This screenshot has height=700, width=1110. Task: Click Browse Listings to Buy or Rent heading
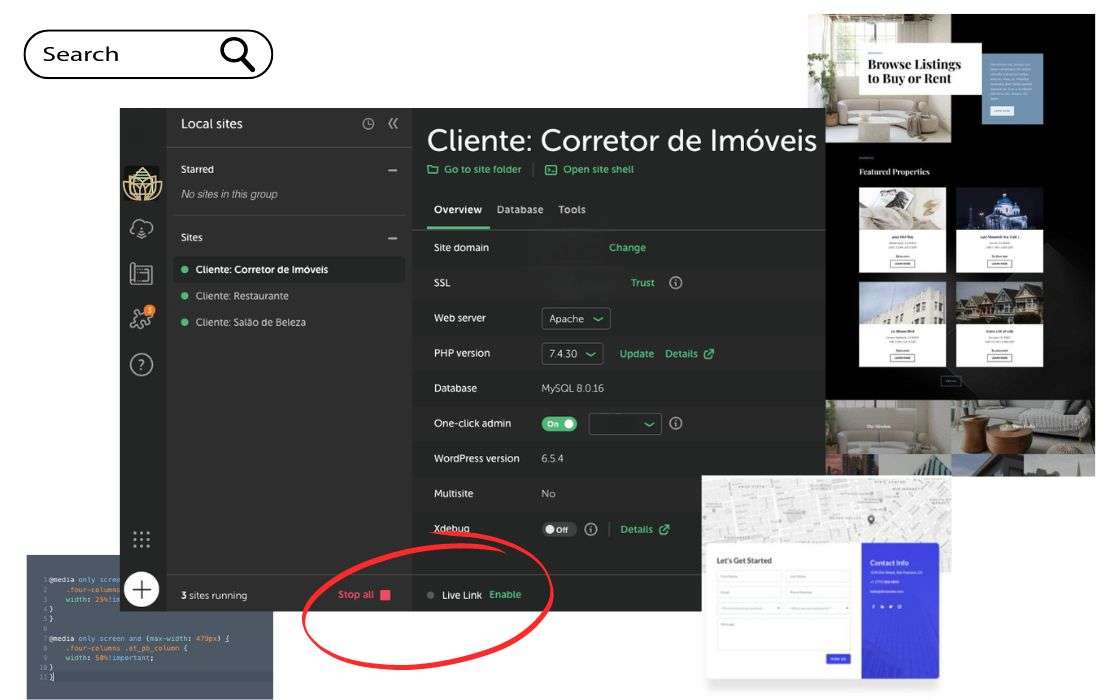point(914,71)
